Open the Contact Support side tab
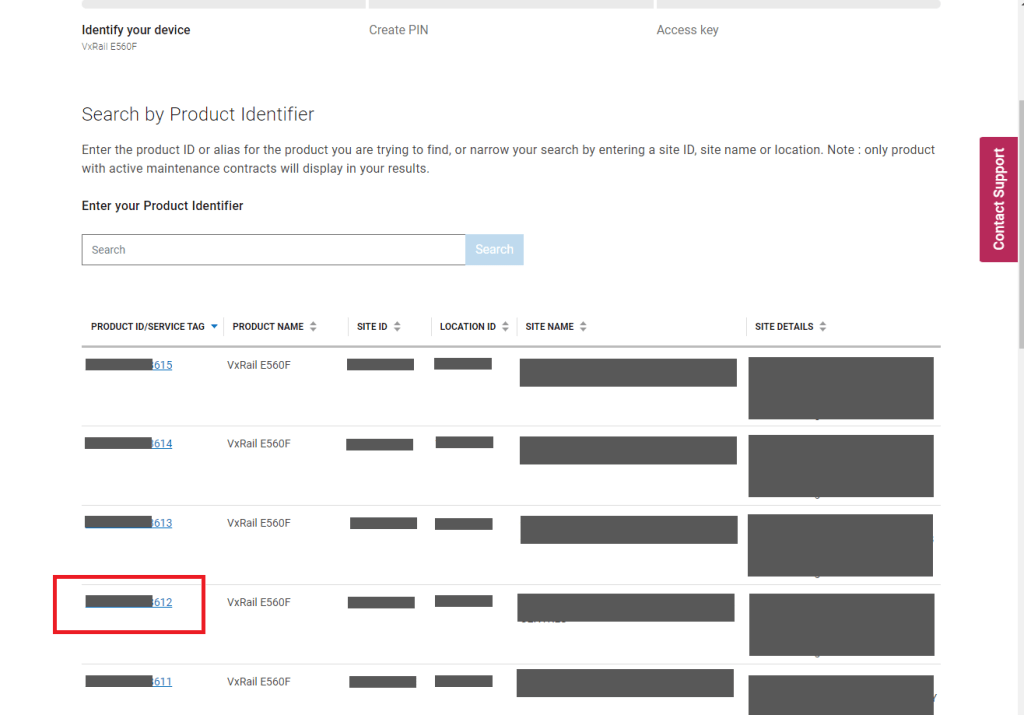This screenshot has height=715, width=1024. click(998, 199)
